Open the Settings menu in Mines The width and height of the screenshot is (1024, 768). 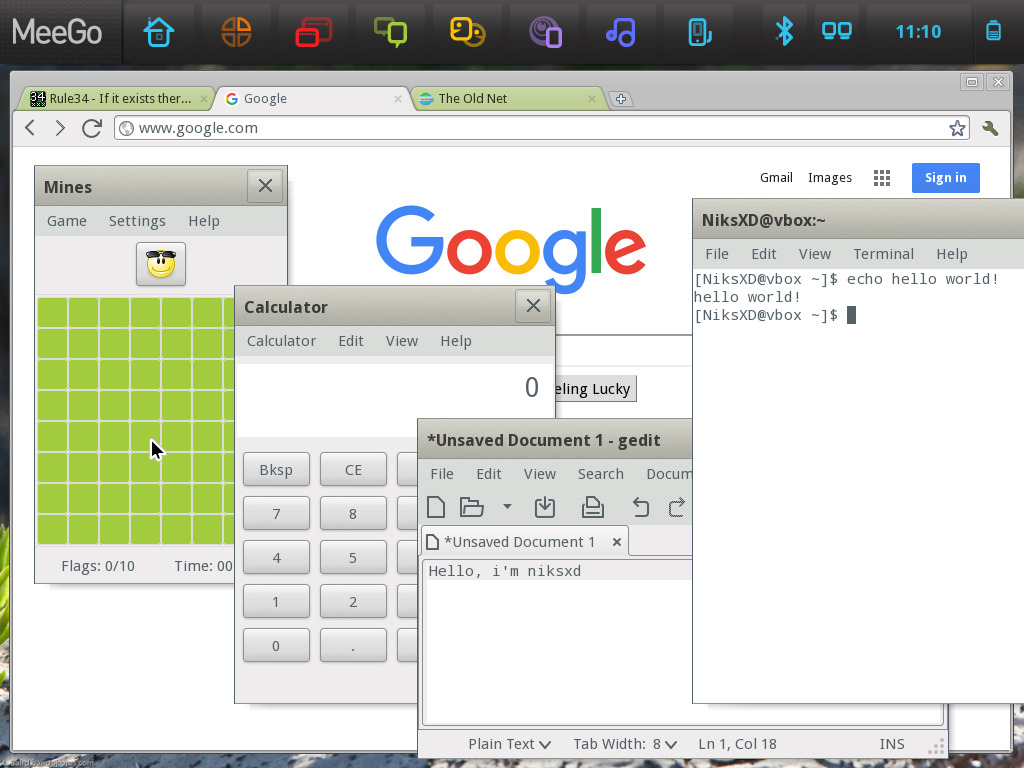(137, 221)
